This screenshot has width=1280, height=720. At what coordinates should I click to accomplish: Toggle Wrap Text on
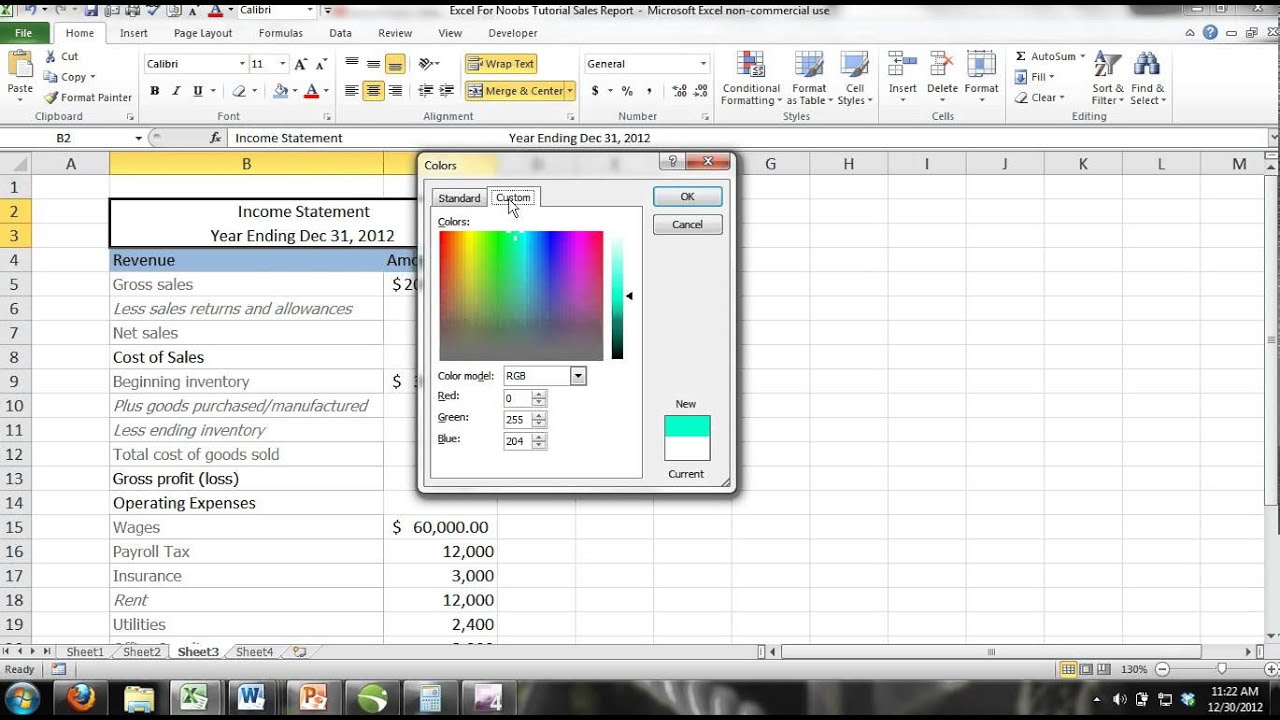point(501,64)
